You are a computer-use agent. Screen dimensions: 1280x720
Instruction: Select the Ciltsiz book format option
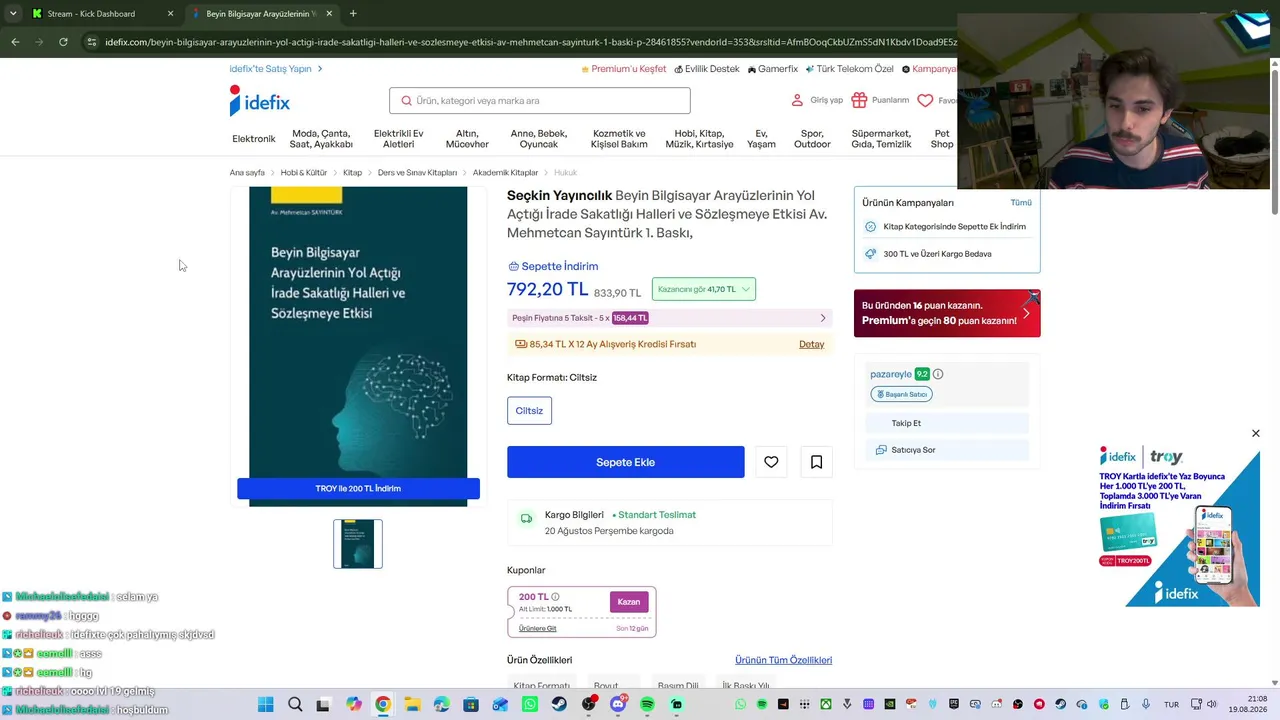click(x=529, y=411)
